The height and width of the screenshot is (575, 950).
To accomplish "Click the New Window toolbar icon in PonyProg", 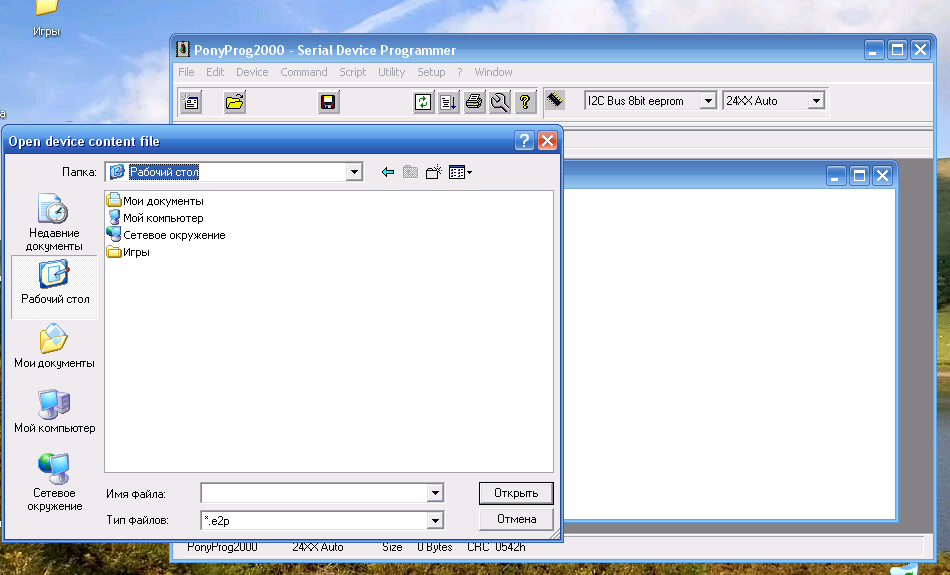I will (x=191, y=101).
